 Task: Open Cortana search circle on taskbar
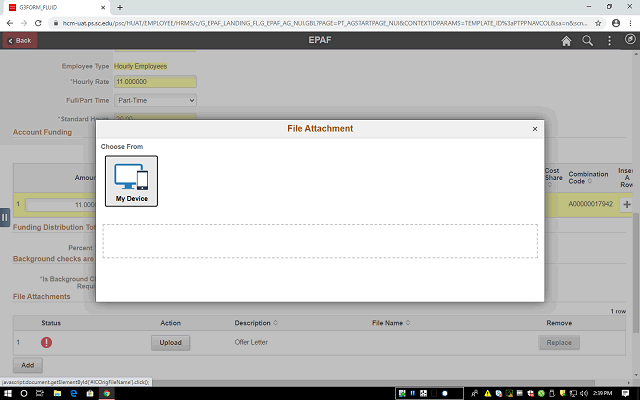coord(24,393)
